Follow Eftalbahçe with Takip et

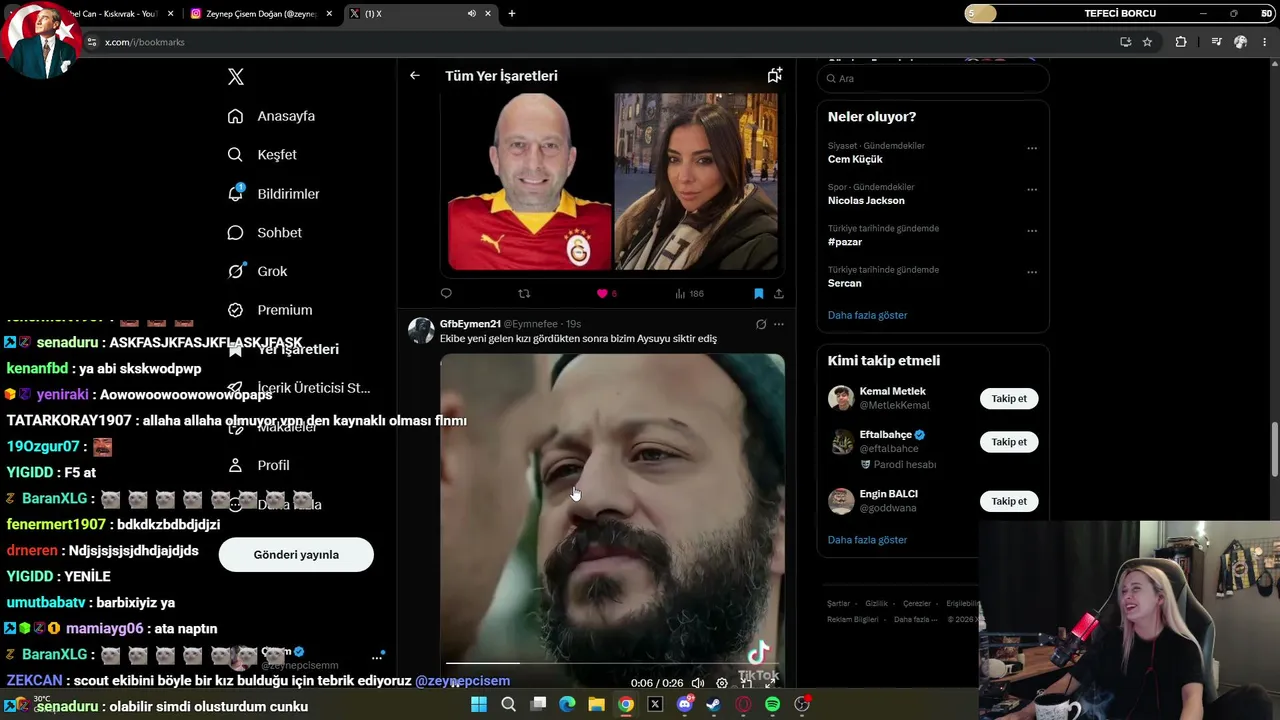(1009, 442)
